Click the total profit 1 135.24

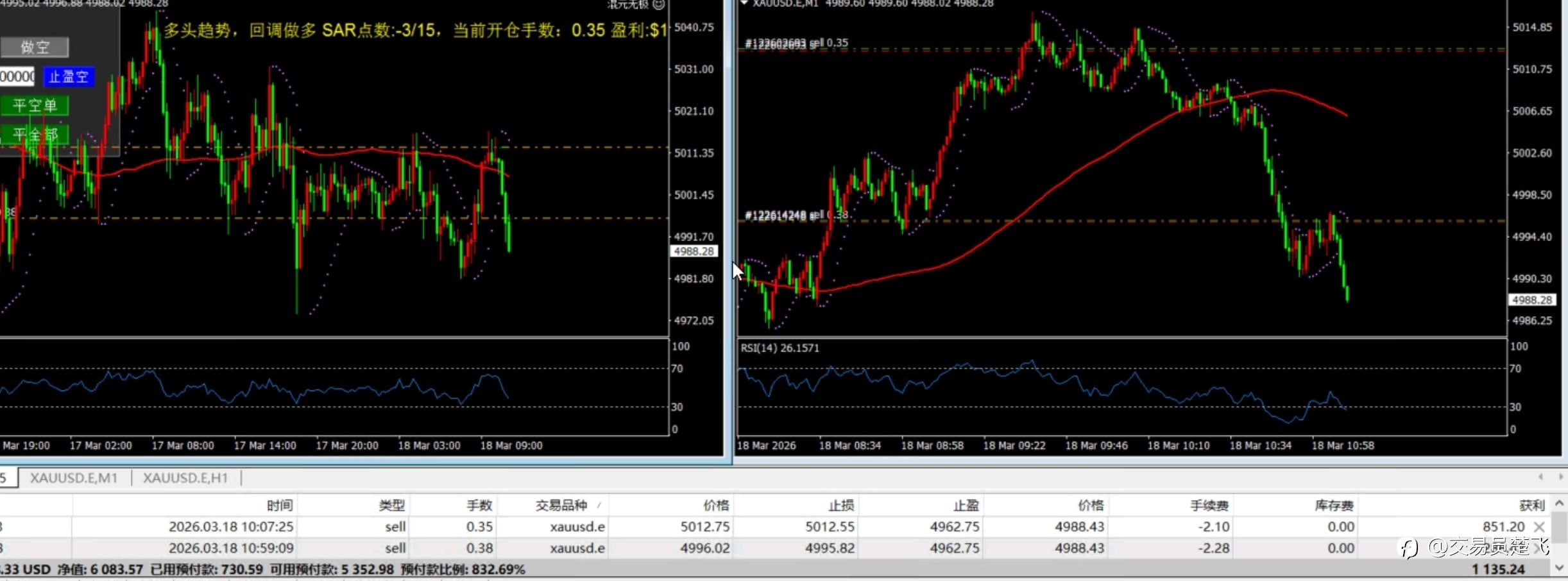pos(1498,569)
